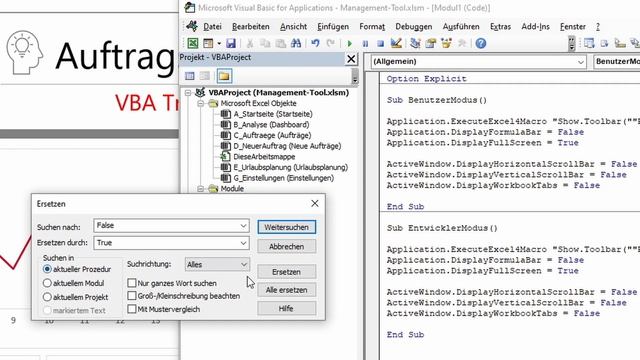Image resolution: width=640 pixels, height=360 pixels.
Task: Click the Copy icon in the toolbar
Action: tap(265, 43)
